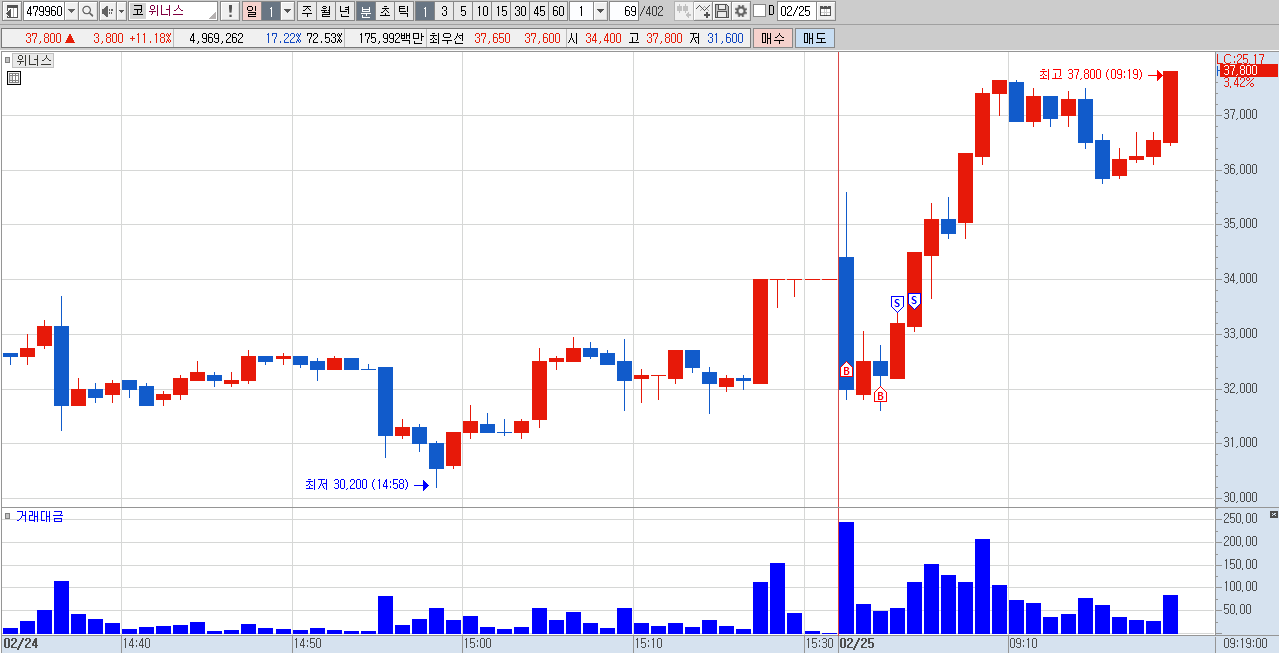The image size is (1279, 653).
Task: Open chart settings gear icon
Action: (741, 11)
